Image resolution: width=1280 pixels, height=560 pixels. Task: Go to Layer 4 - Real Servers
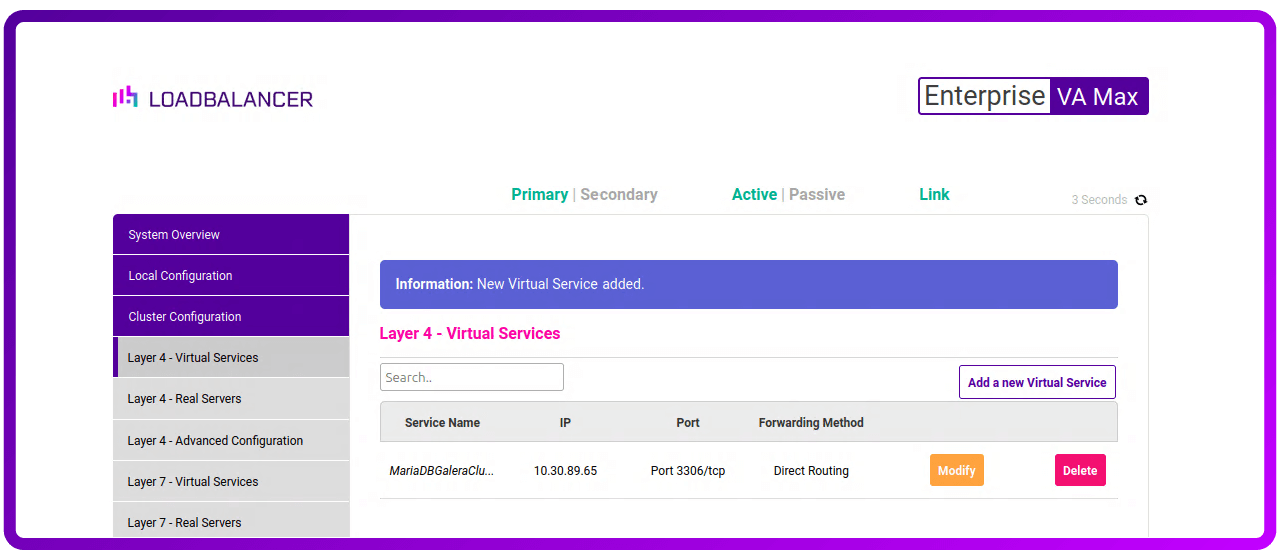click(231, 399)
